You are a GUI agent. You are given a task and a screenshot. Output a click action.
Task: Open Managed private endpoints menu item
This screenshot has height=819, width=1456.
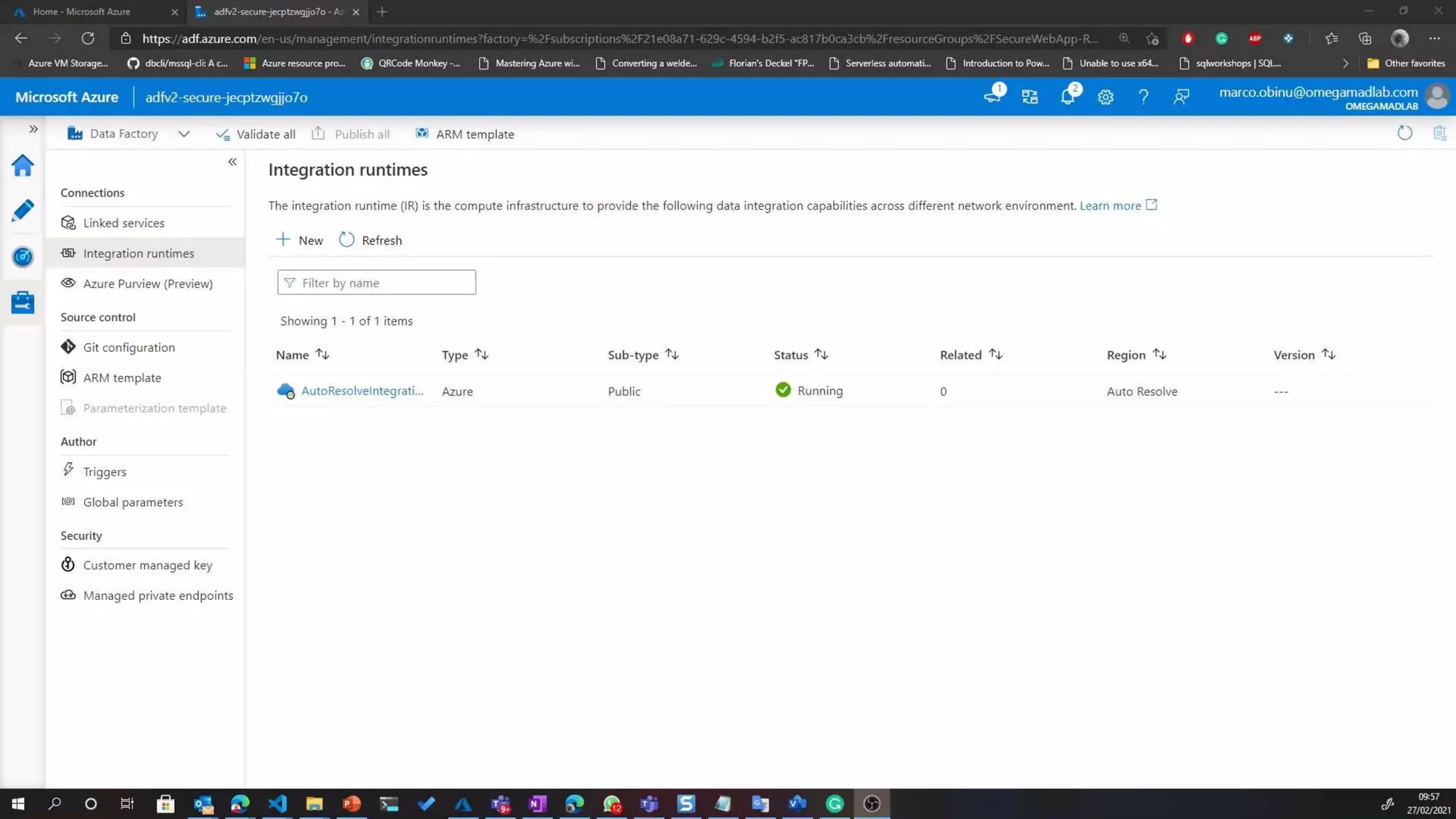click(158, 595)
